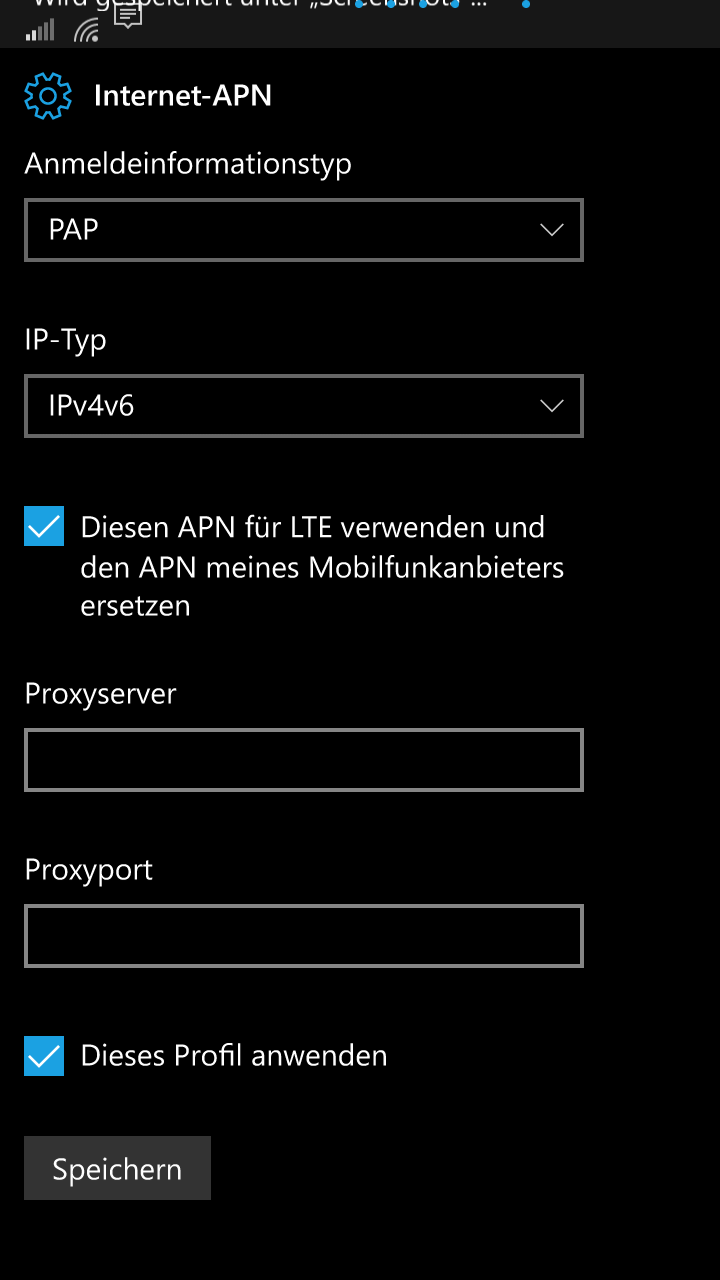Open the Anmeldeinformationstyp dropdown showing PAP
Screen dimensions: 720x1280
(303, 230)
